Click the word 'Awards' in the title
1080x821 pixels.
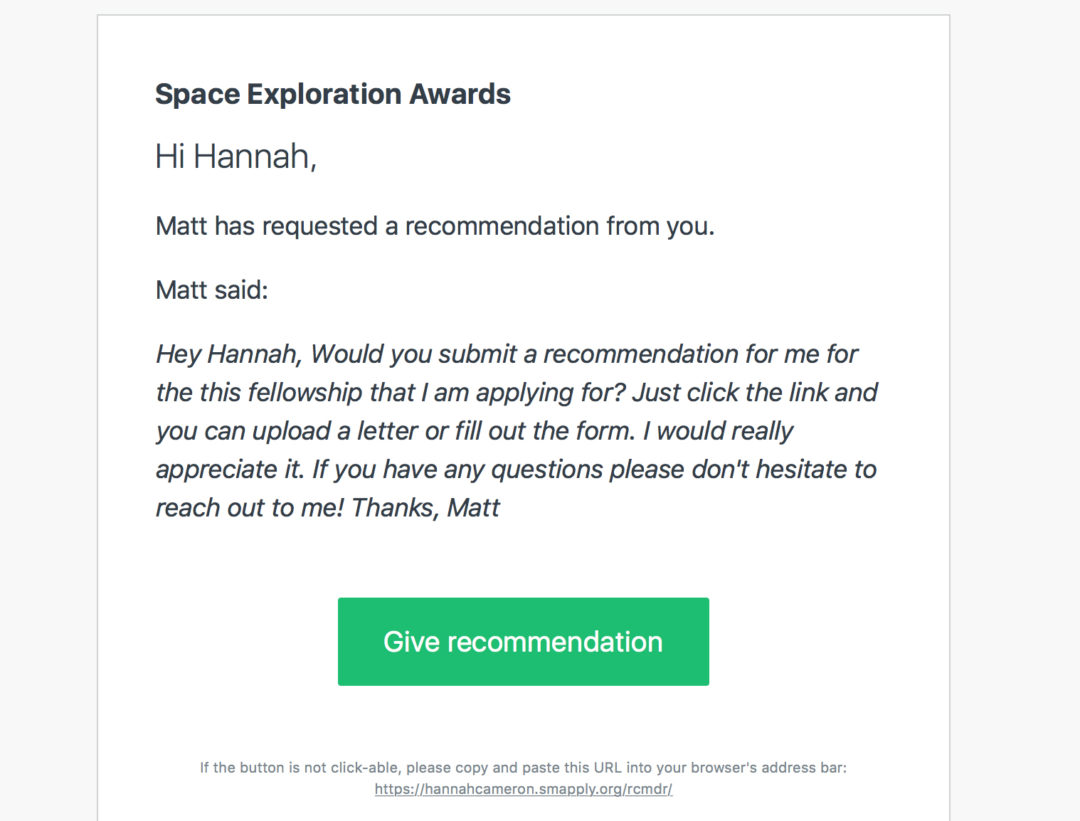[x=459, y=94]
